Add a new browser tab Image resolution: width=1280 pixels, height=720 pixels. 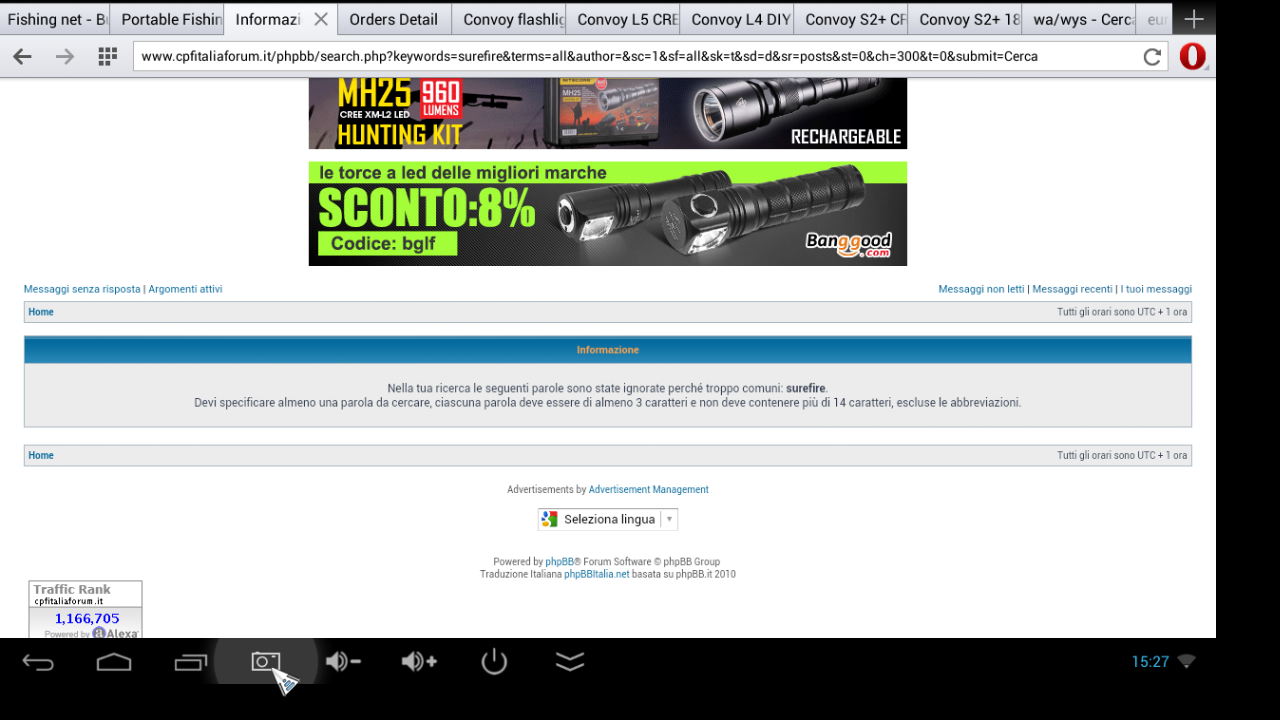1193,19
